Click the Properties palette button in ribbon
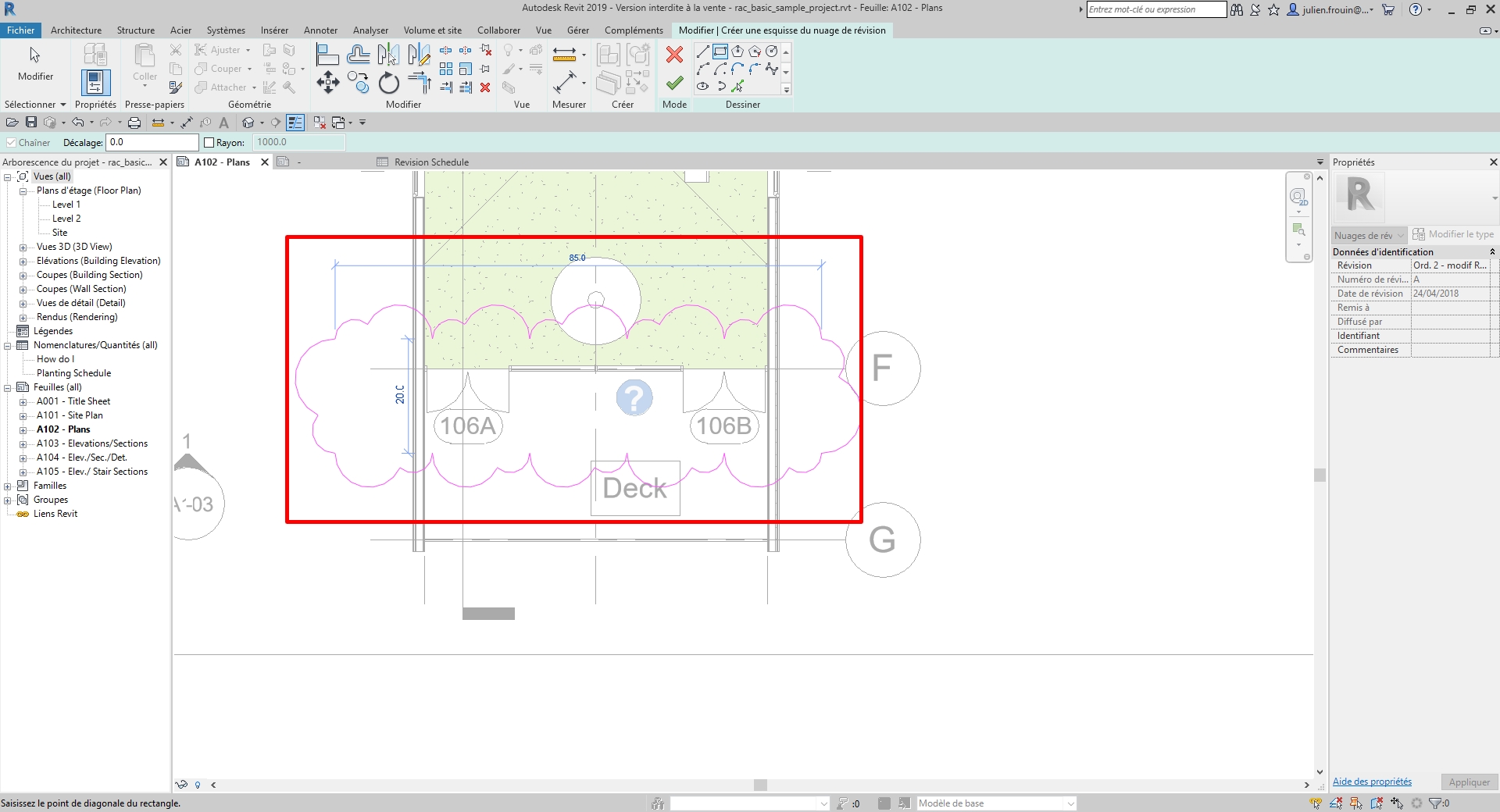 click(x=95, y=83)
